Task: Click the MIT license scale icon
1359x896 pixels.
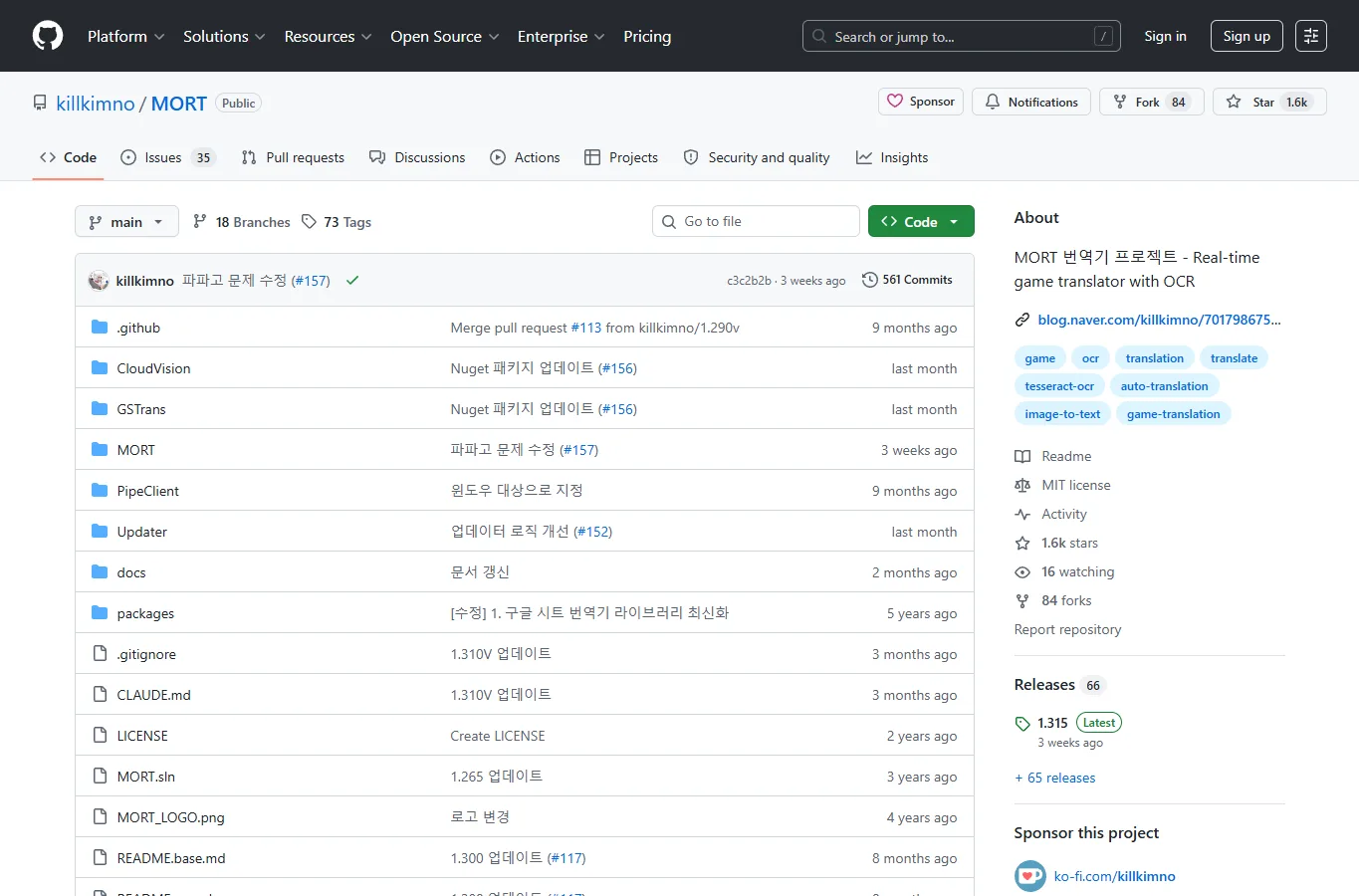Action: [x=1022, y=485]
